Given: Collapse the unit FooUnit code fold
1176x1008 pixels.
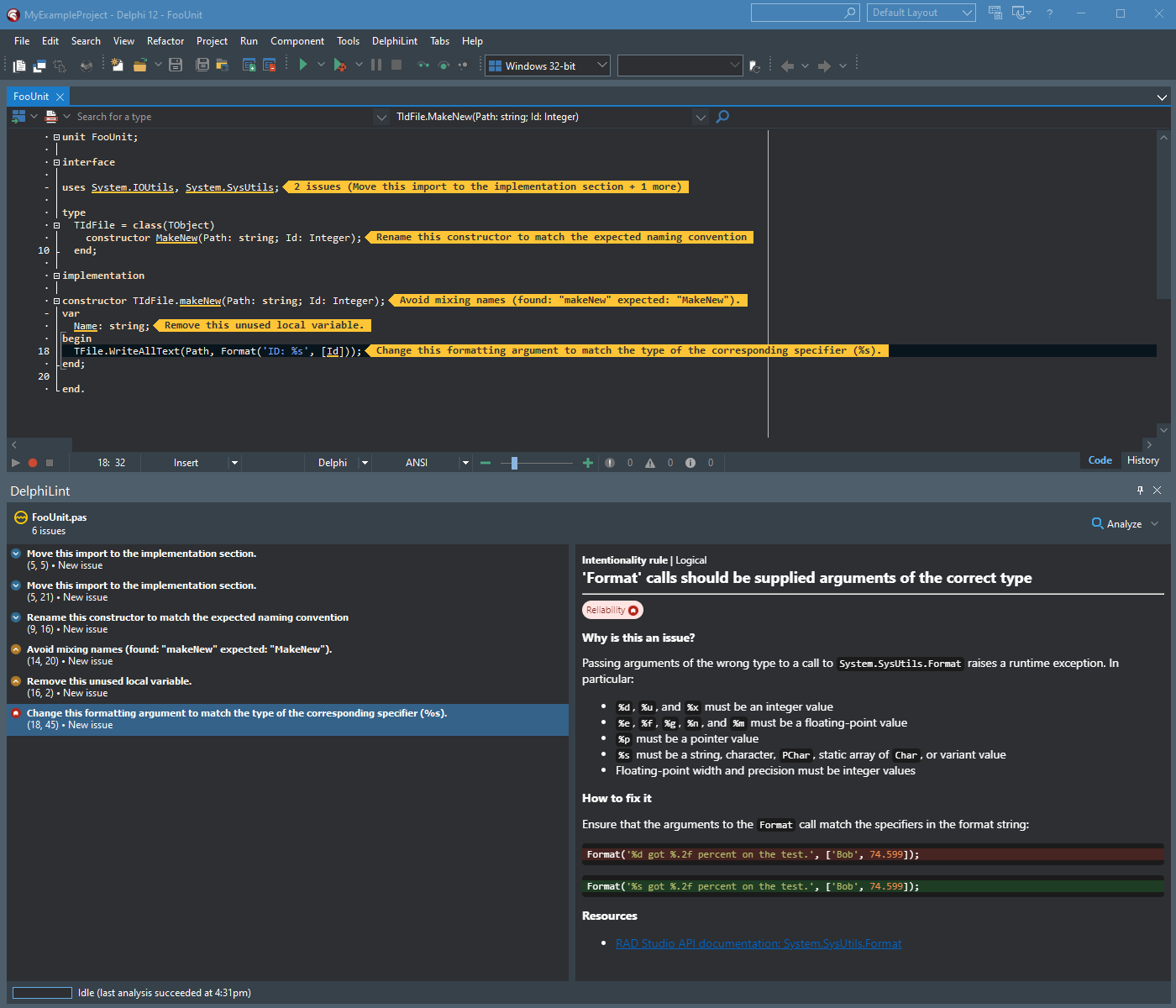Looking at the screenshot, I should [x=56, y=137].
